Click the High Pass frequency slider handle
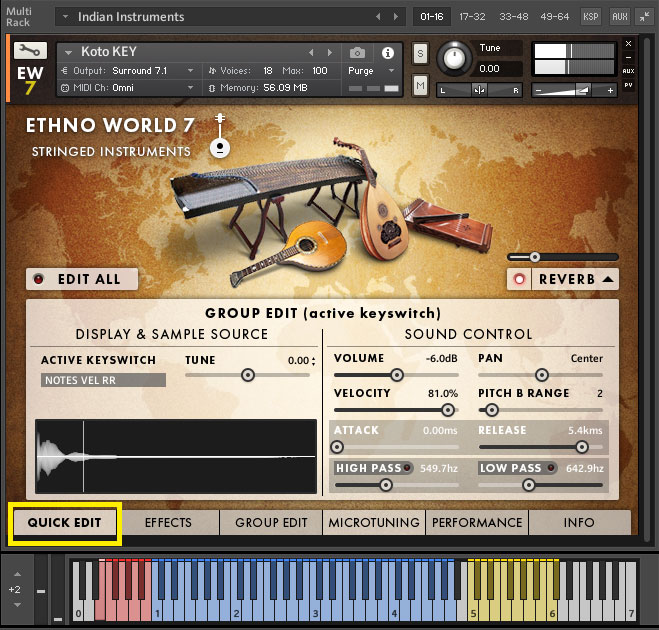 [386, 485]
